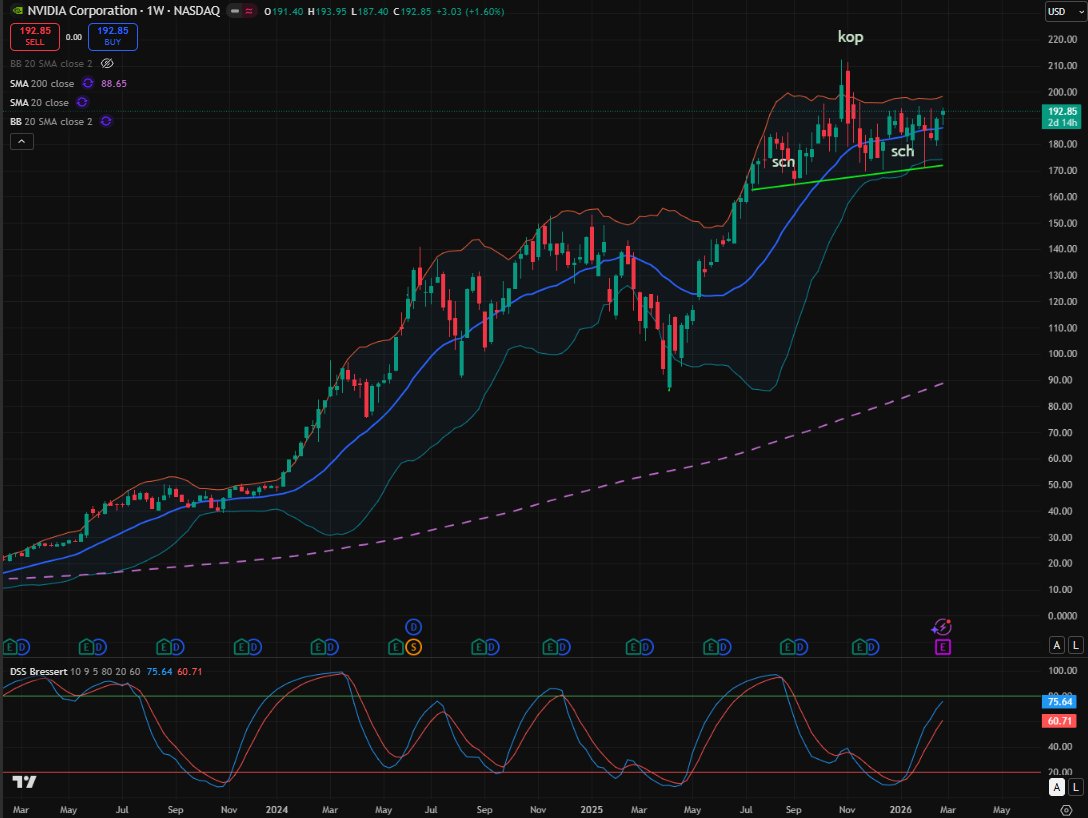Open the earnings E marker next to the S marker
Screen dimensions: 1088x818
tap(395, 647)
